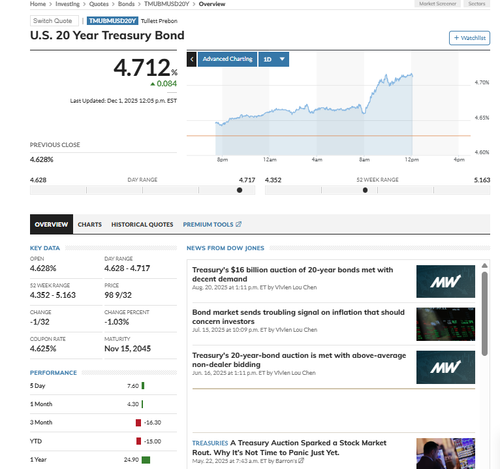The width and height of the screenshot is (500, 469).
Task: Click the Switch Quote input field
Action: [54, 21]
